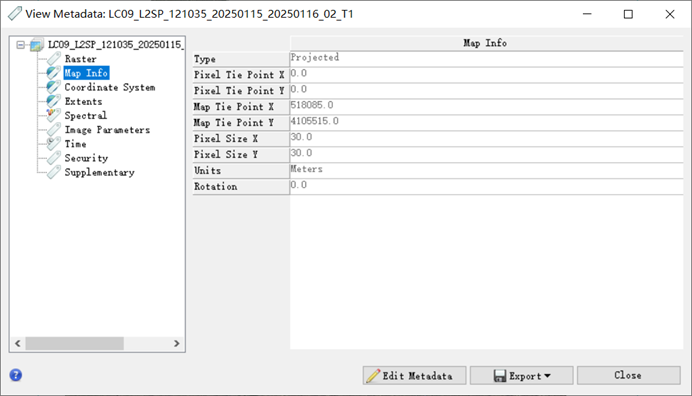The image size is (692, 396).
Task: Click the Rotation row label
Action: [241, 186]
